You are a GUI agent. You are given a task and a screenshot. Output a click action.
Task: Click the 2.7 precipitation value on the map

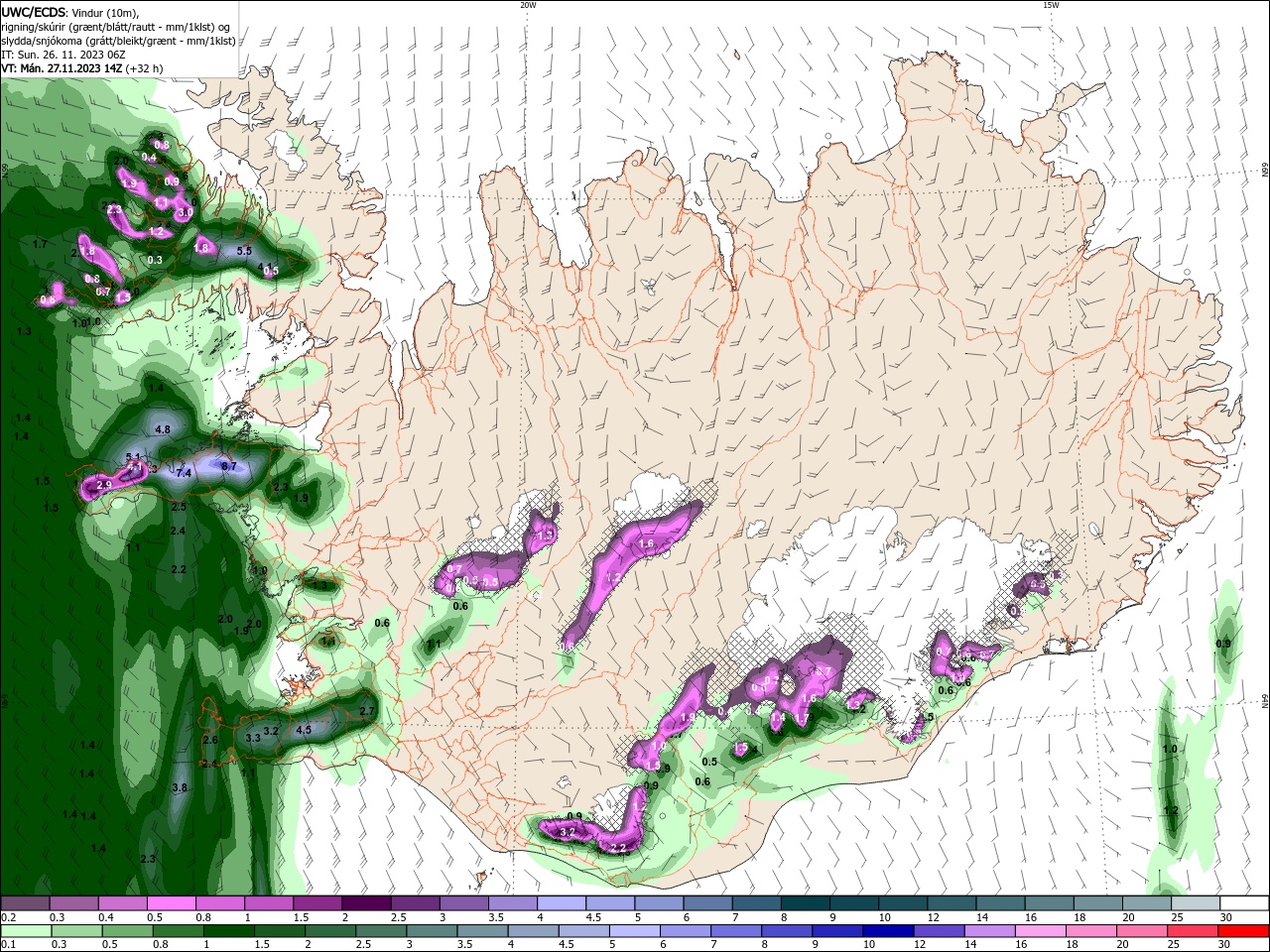pyautogui.click(x=367, y=711)
